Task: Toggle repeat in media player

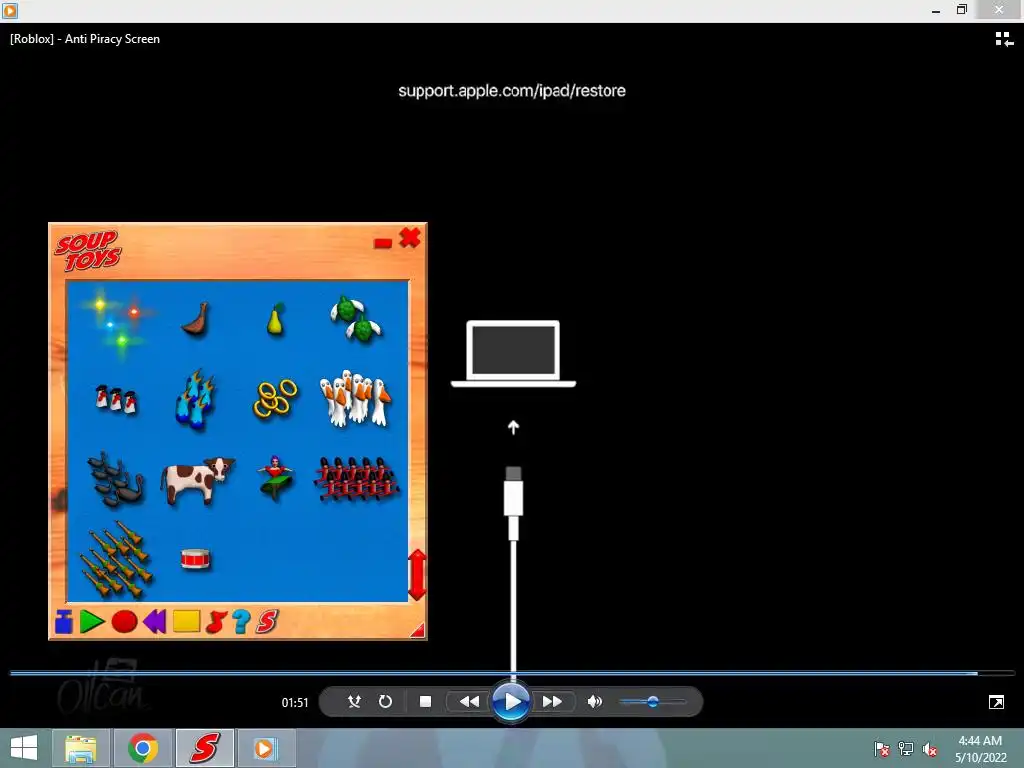Action: point(385,701)
